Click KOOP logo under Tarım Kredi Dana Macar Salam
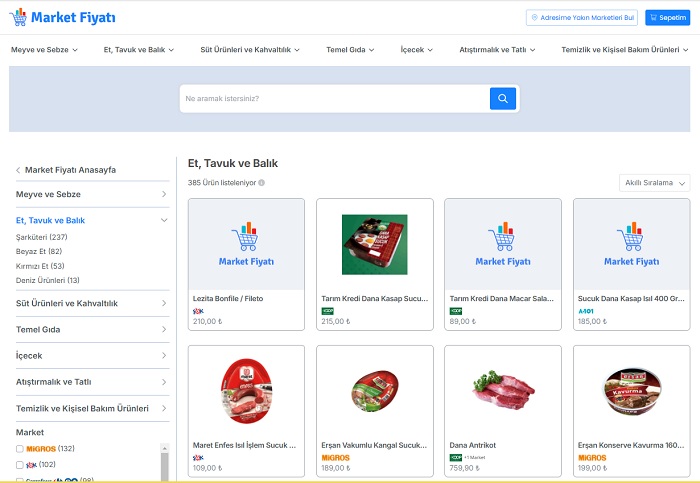 456,311
